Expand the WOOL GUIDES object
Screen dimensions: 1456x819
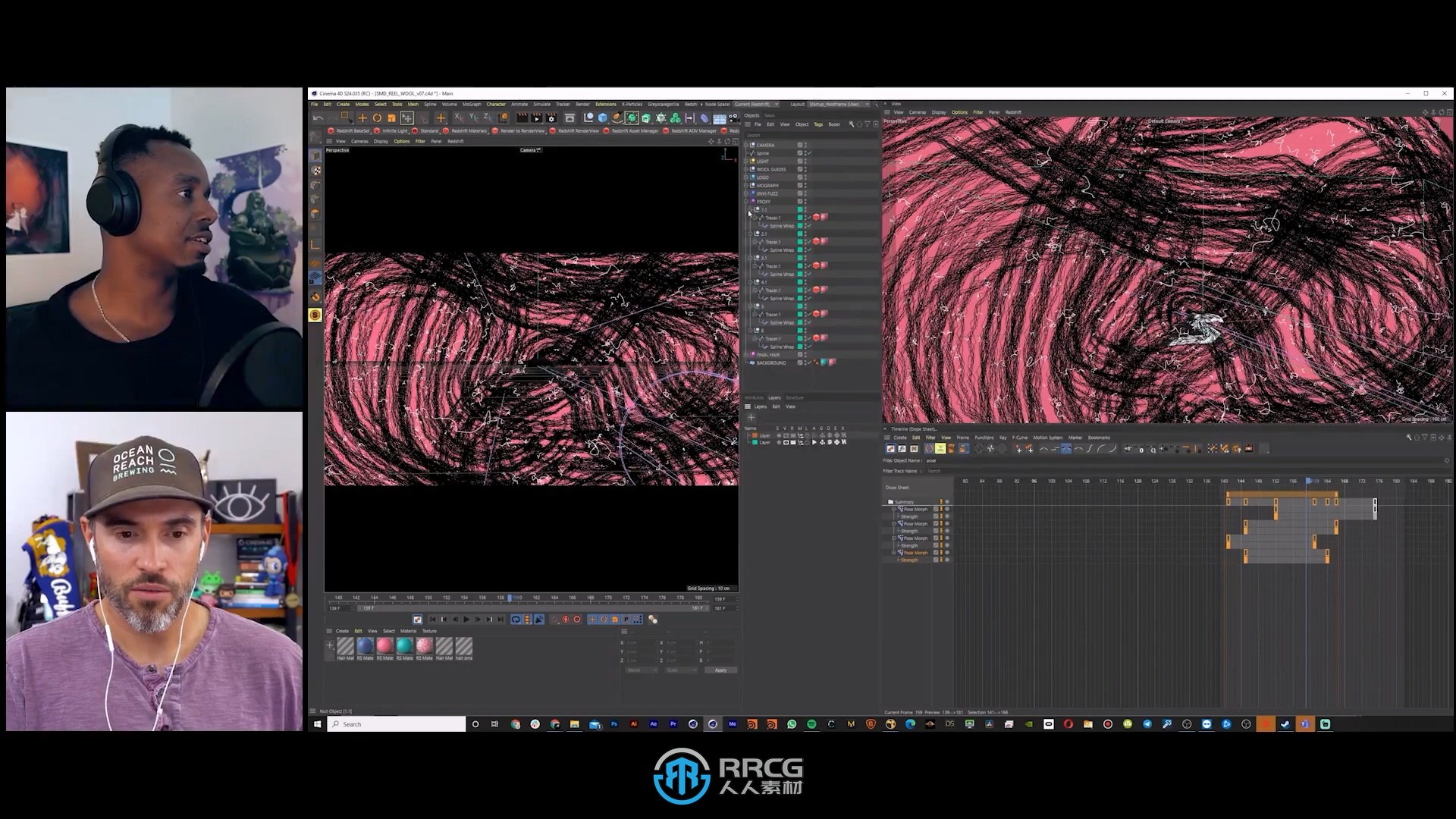[746, 169]
